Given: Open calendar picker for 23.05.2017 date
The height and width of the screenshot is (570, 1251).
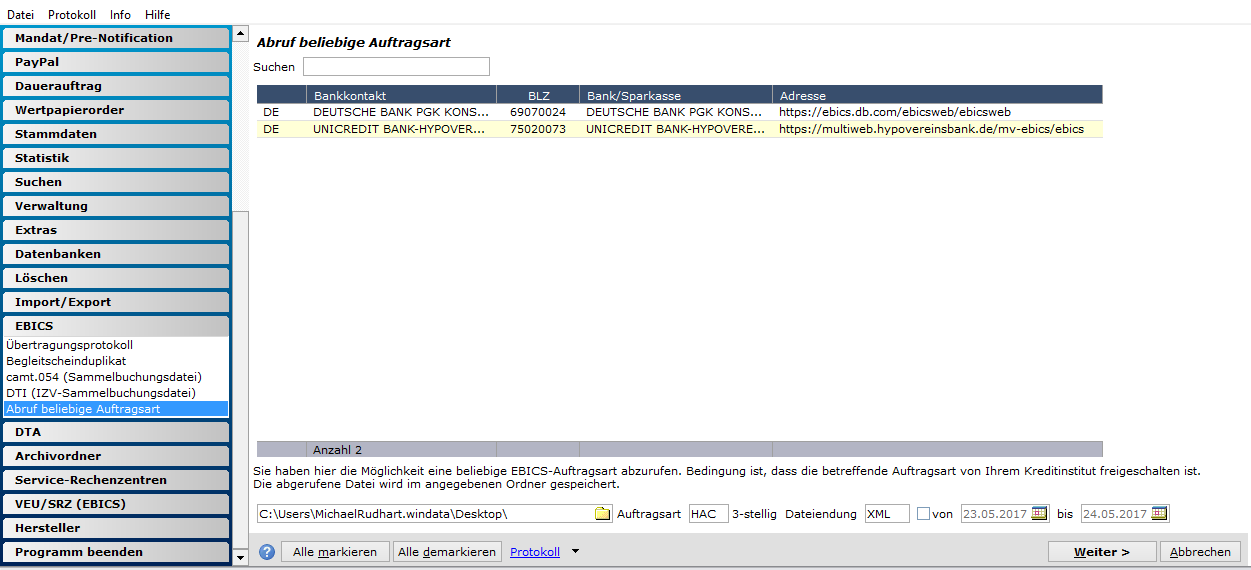Looking at the screenshot, I should pyautogui.click(x=1040, y=514).
